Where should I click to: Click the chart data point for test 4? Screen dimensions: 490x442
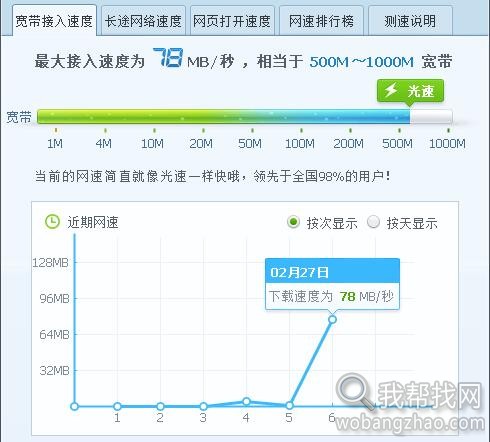pyautogui.click(x=246, y=402)
